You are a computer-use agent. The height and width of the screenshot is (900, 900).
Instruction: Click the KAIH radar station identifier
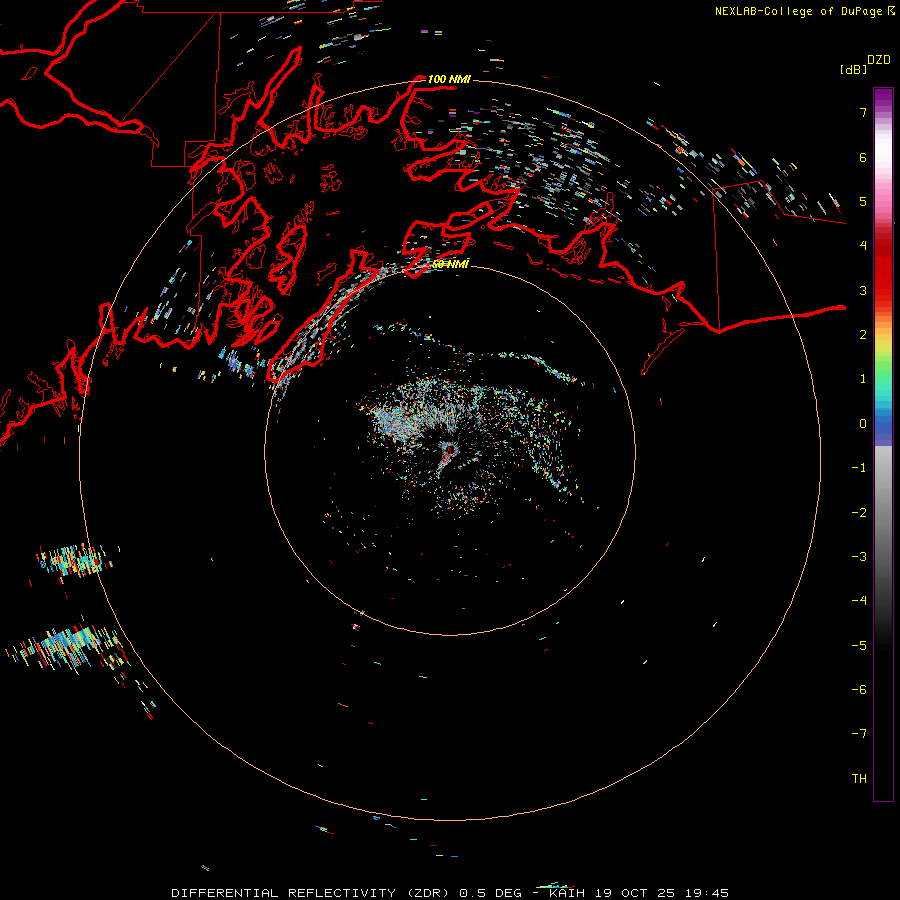(x=567, y=893)
